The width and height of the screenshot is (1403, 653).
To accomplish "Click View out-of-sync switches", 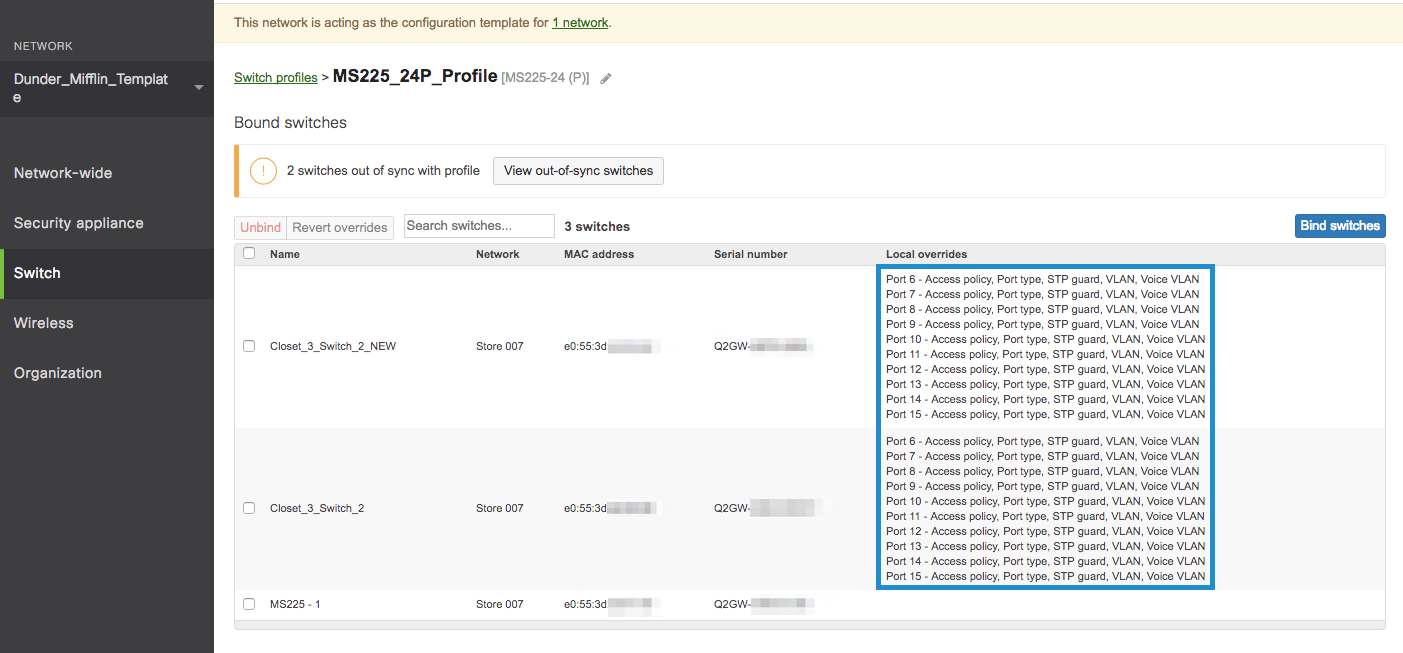I will click(578, 170).
